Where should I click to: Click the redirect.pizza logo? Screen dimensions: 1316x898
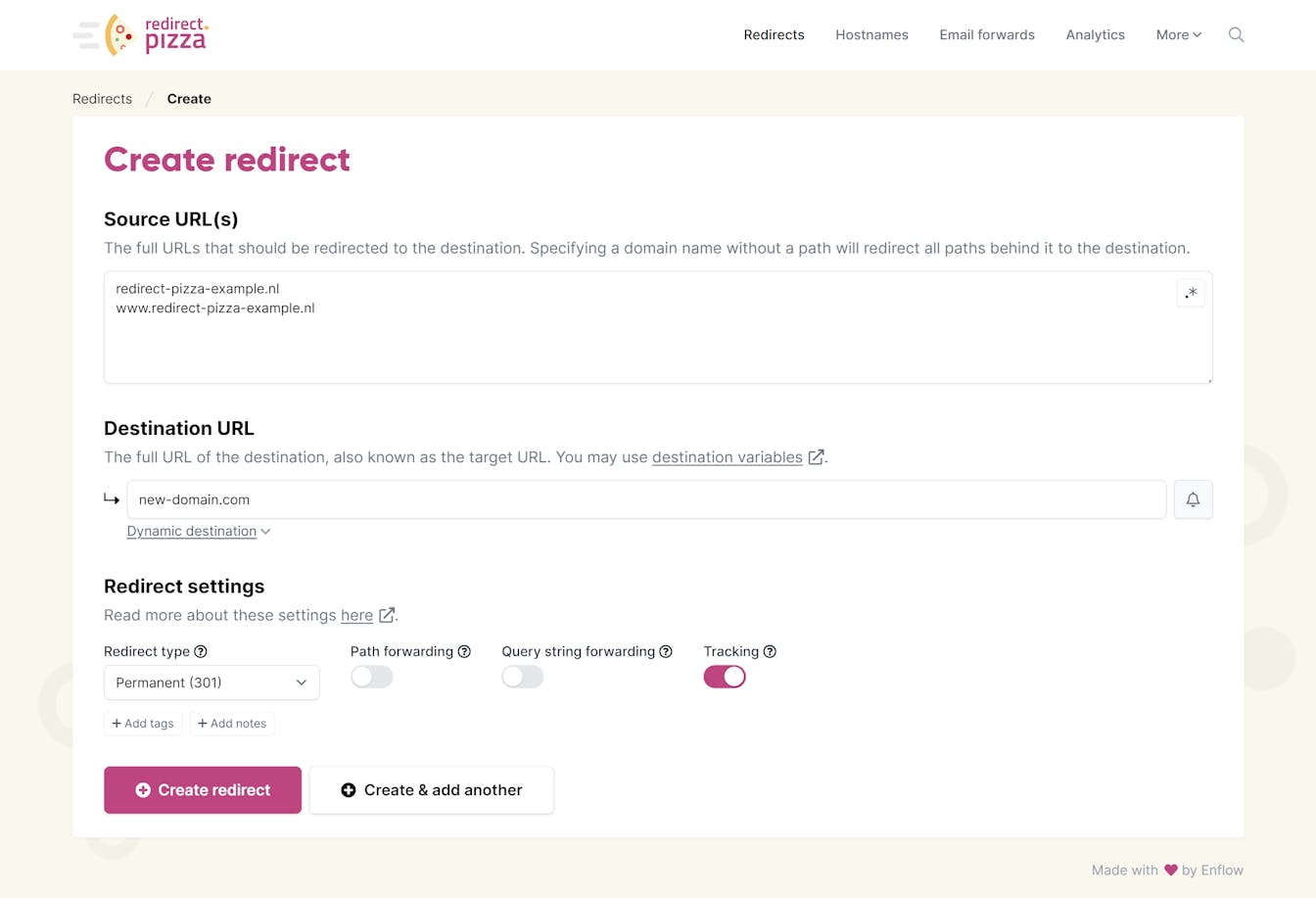point(140,34)
